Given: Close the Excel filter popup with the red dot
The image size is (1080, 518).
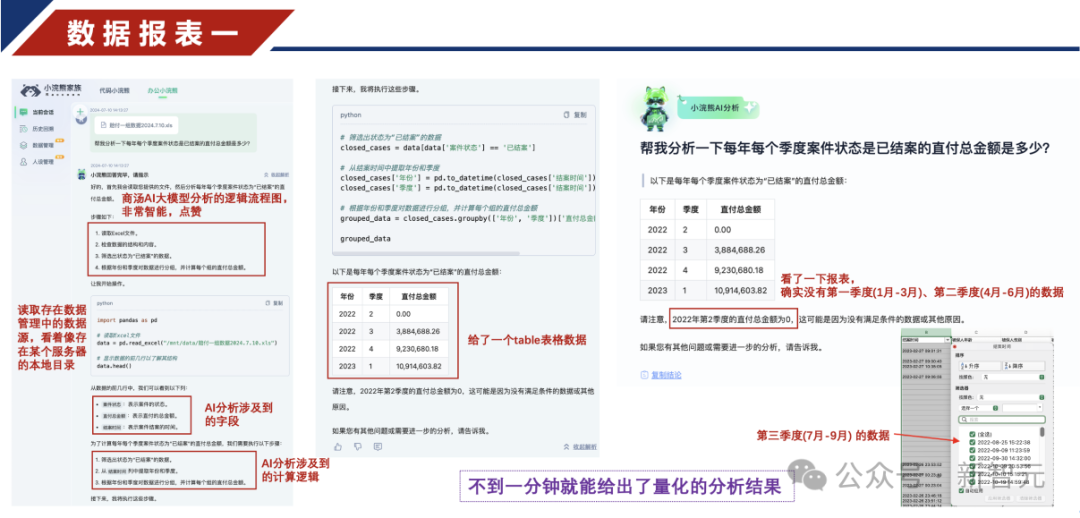Looking at the screenshot, I should point(955,346).
